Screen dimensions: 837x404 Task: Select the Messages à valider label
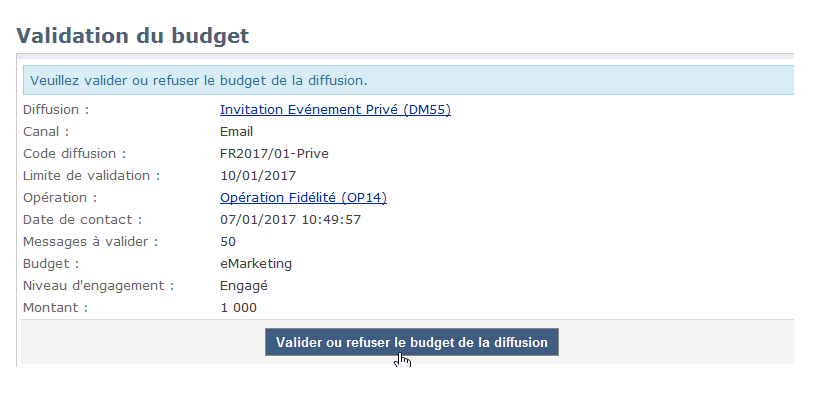tap(91, 242)
